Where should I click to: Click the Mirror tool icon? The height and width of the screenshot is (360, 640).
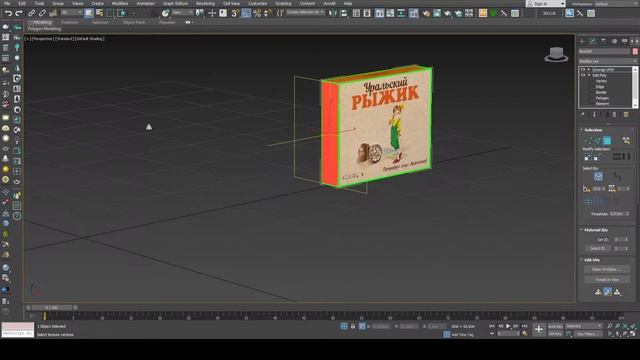(x=333, y=13)
